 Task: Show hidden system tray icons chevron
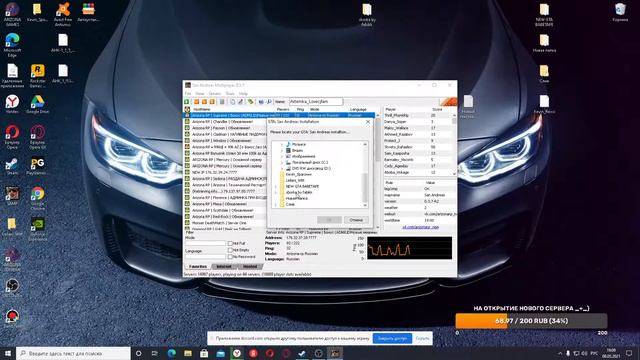click(x=560, y=353)
